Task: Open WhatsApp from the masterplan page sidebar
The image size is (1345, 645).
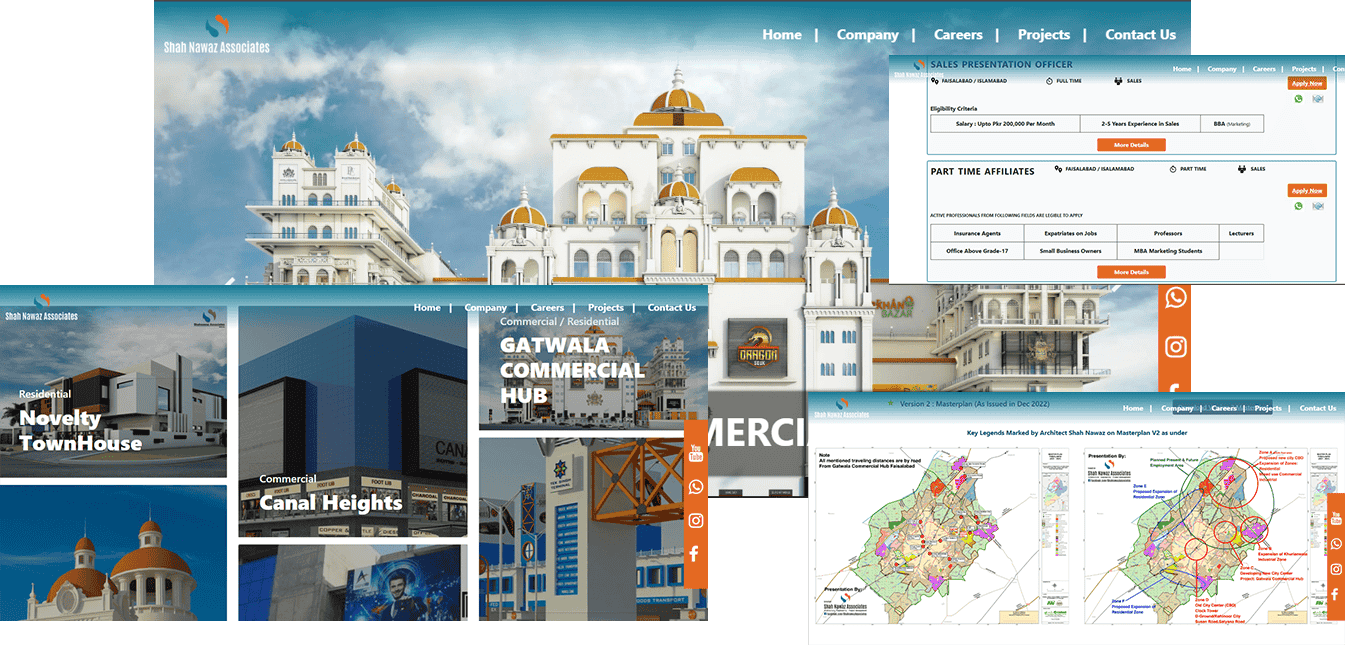Action: click(1336, 544)
